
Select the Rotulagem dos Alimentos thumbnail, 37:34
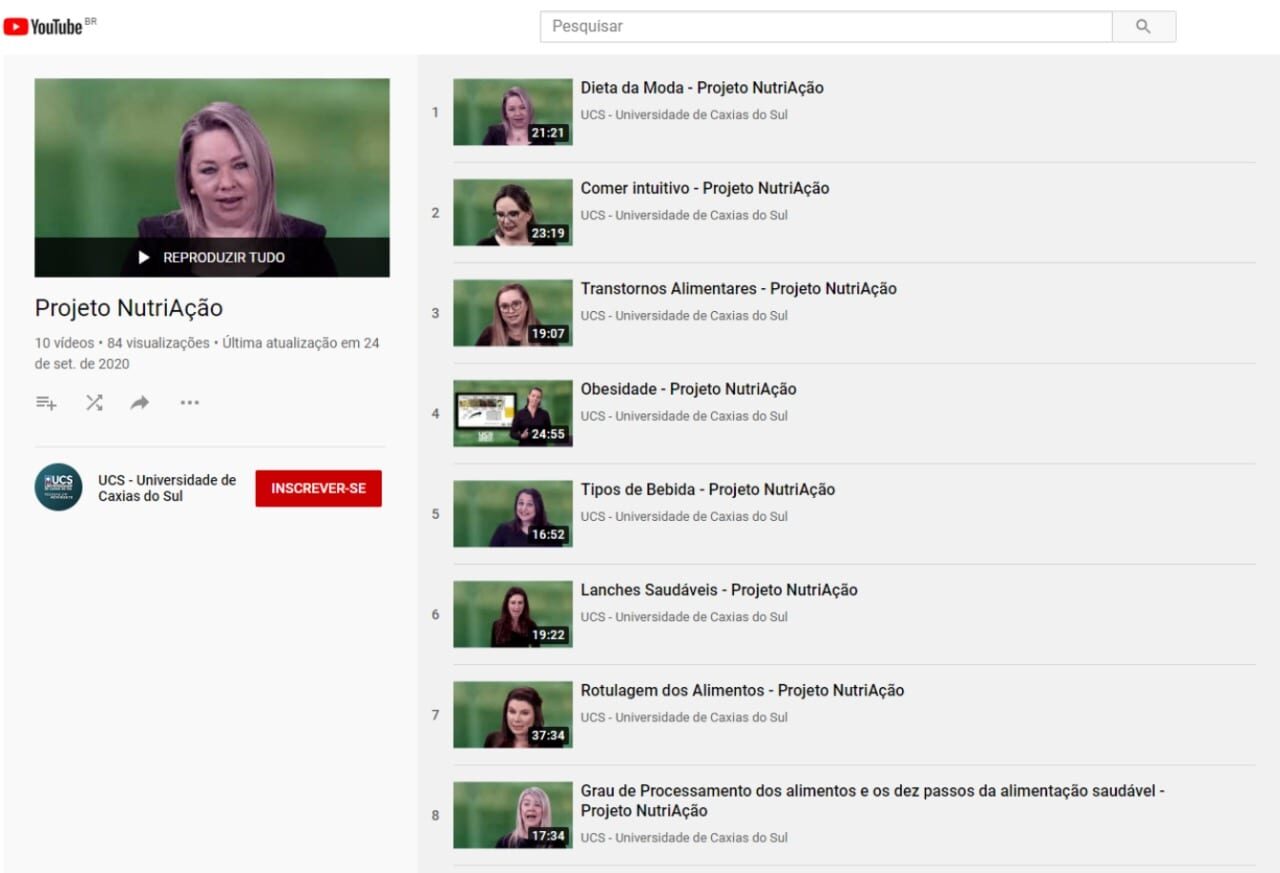tap(513, 715)
